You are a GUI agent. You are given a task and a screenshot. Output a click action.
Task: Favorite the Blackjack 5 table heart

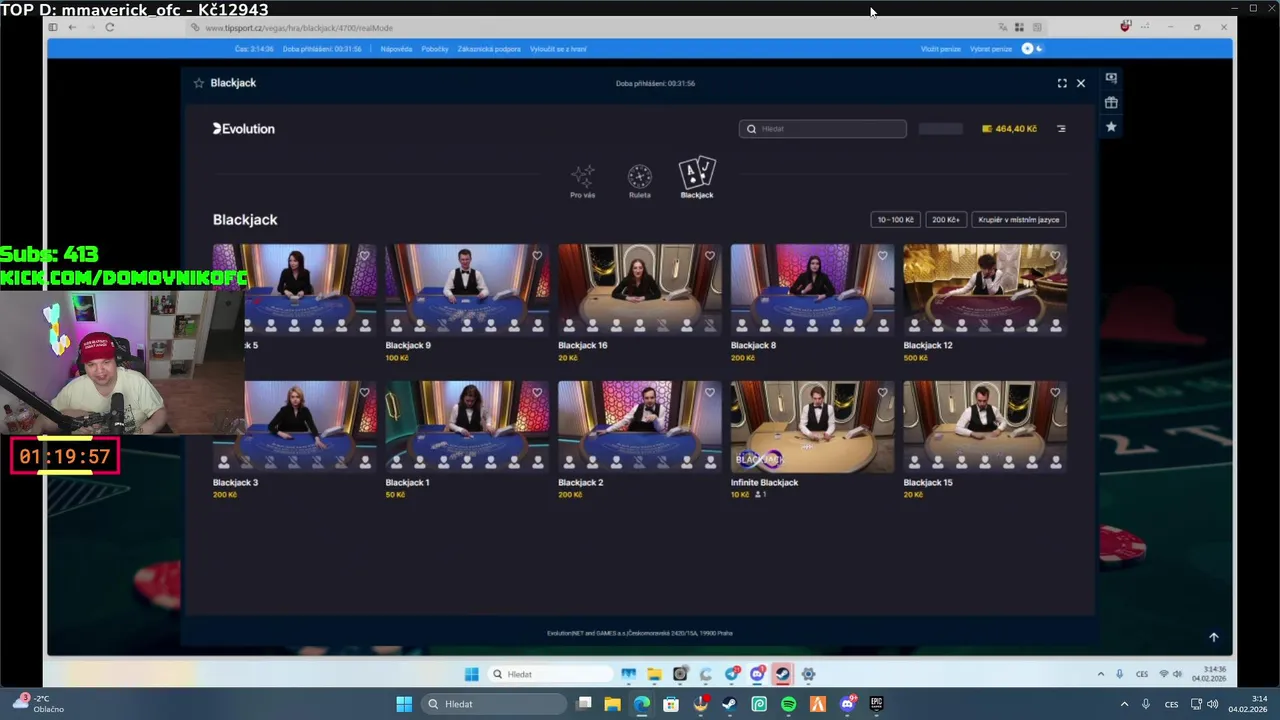pos(364,256)
